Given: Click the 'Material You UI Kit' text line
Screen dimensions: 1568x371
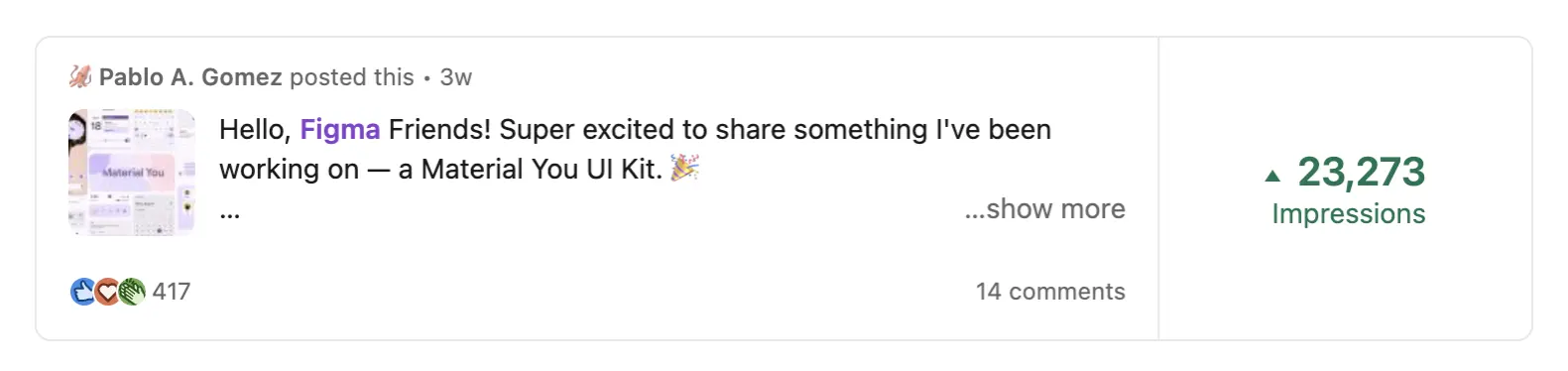Looking at the screenshot, I should pyautogui.click(x=542, y=170).
